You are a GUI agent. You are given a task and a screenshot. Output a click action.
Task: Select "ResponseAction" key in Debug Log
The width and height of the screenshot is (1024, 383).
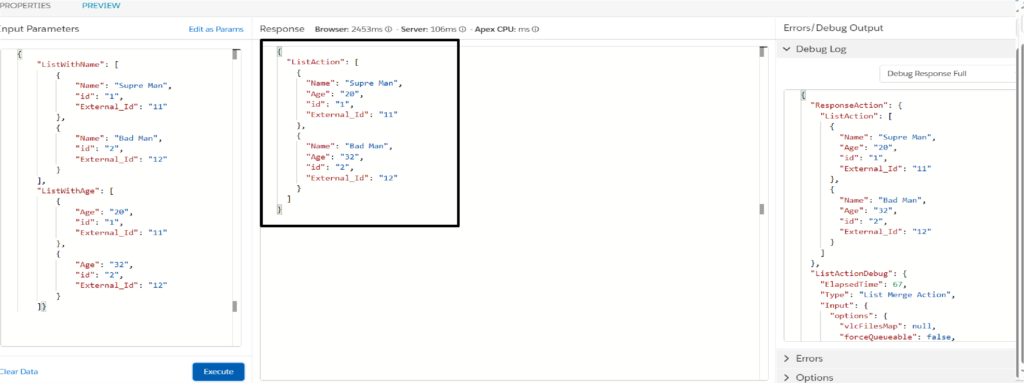tap(848, 105)
